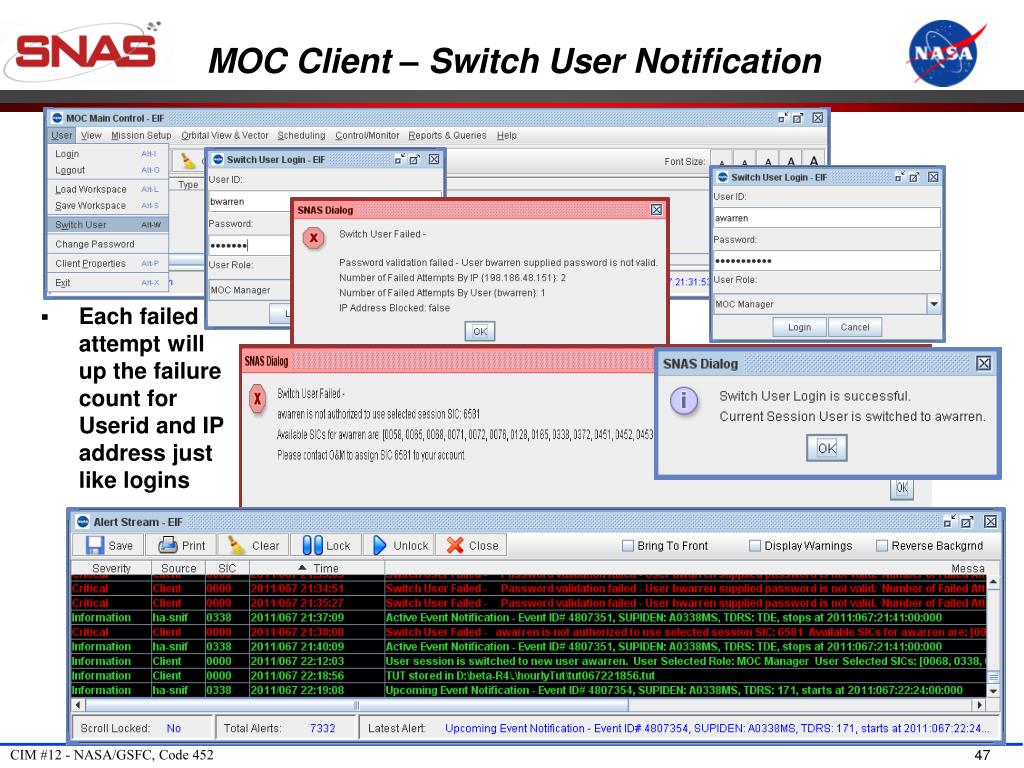This screenshot has height=768, width=1024.
Task: Click the Clear broom icon in Alert Stream
Action: point(236,545)
